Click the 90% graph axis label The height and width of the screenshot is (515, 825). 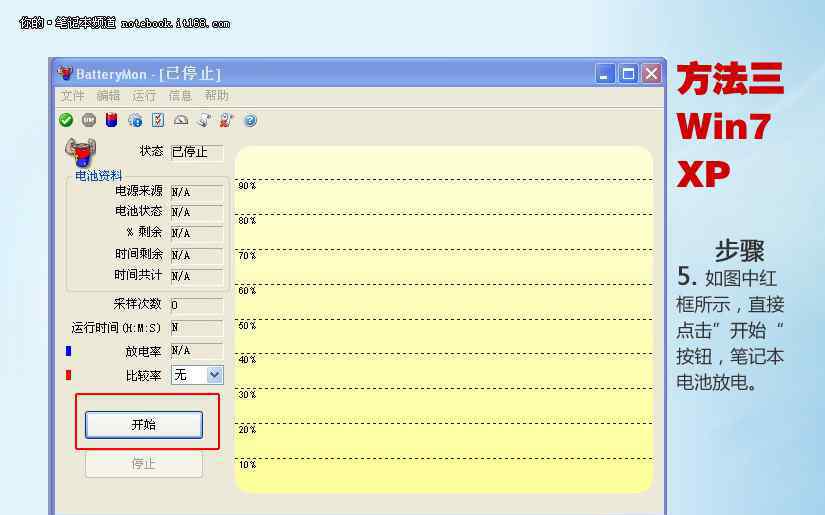(x=247, y=186)
